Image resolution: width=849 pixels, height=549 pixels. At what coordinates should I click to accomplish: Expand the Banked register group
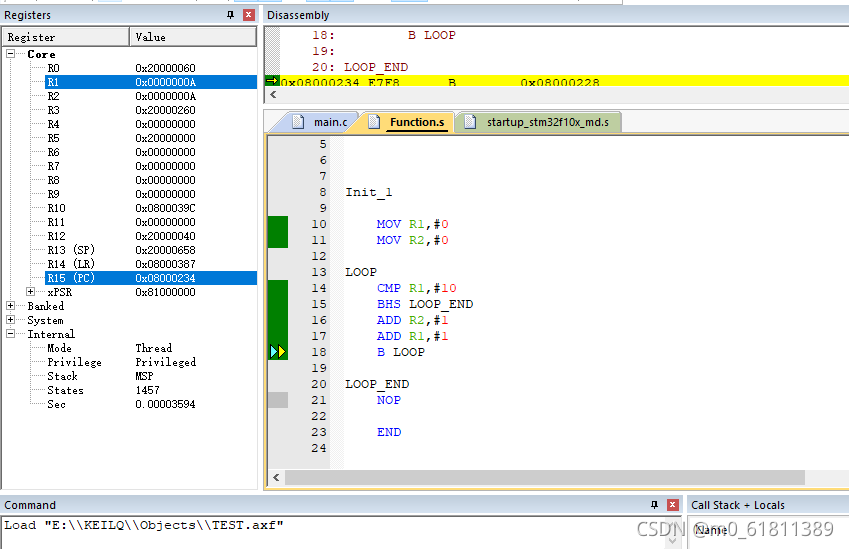click(10, 305)
